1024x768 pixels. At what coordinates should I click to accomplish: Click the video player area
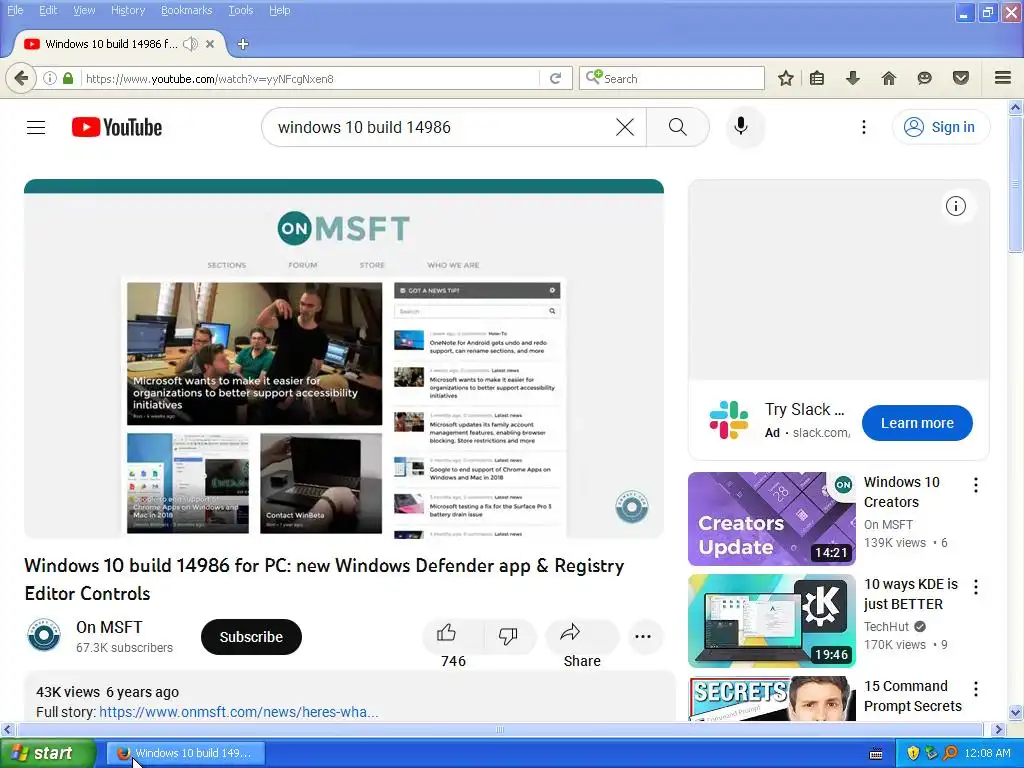click(344, 359)
